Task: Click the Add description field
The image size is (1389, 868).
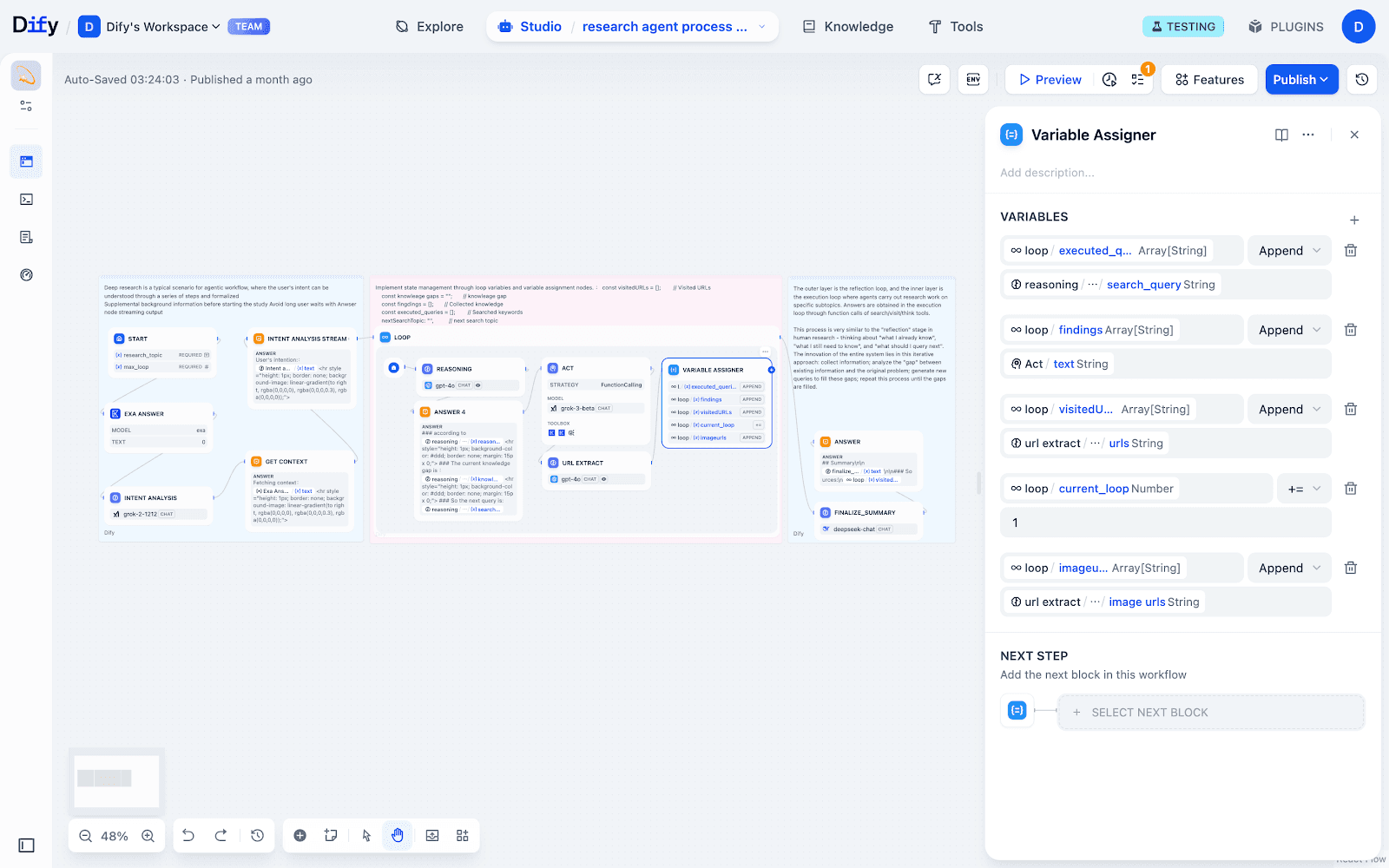Action: [x=1129, y=173]
